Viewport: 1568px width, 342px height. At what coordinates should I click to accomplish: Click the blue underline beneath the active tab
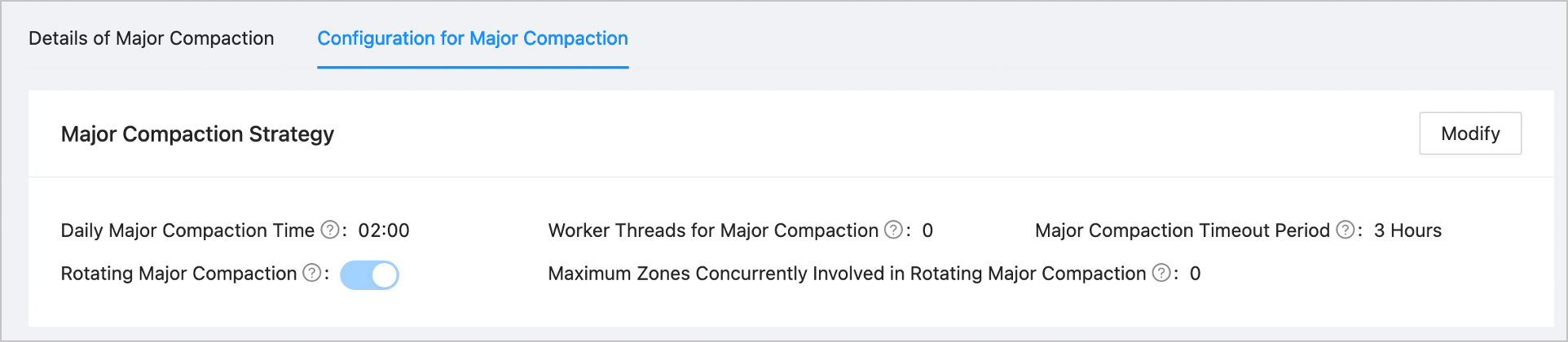point(472,68)
